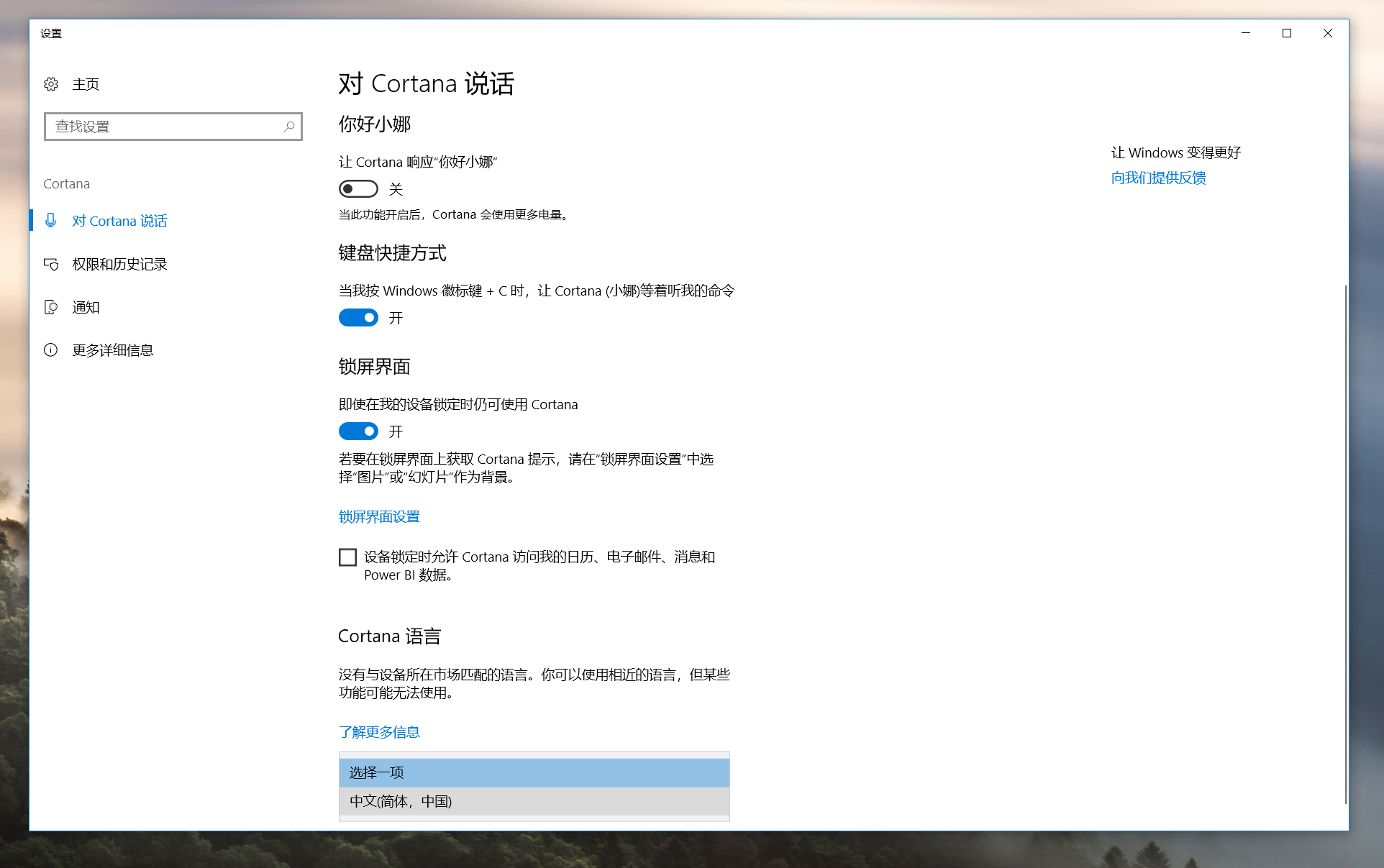
Task: Minimize the Settings window
Action: [x=1245, y=33]
